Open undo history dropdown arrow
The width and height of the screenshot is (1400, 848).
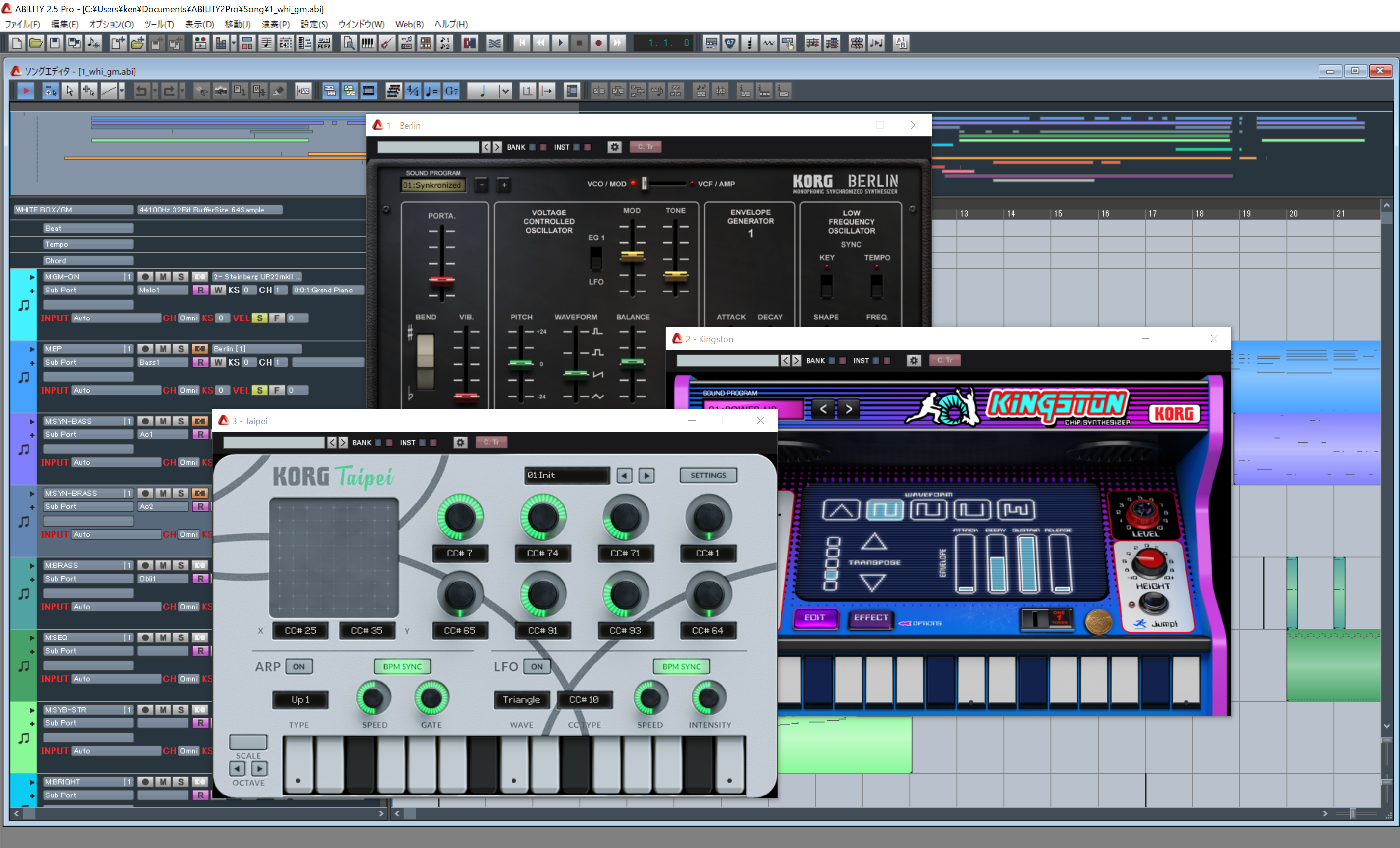(x=154, y=91)
